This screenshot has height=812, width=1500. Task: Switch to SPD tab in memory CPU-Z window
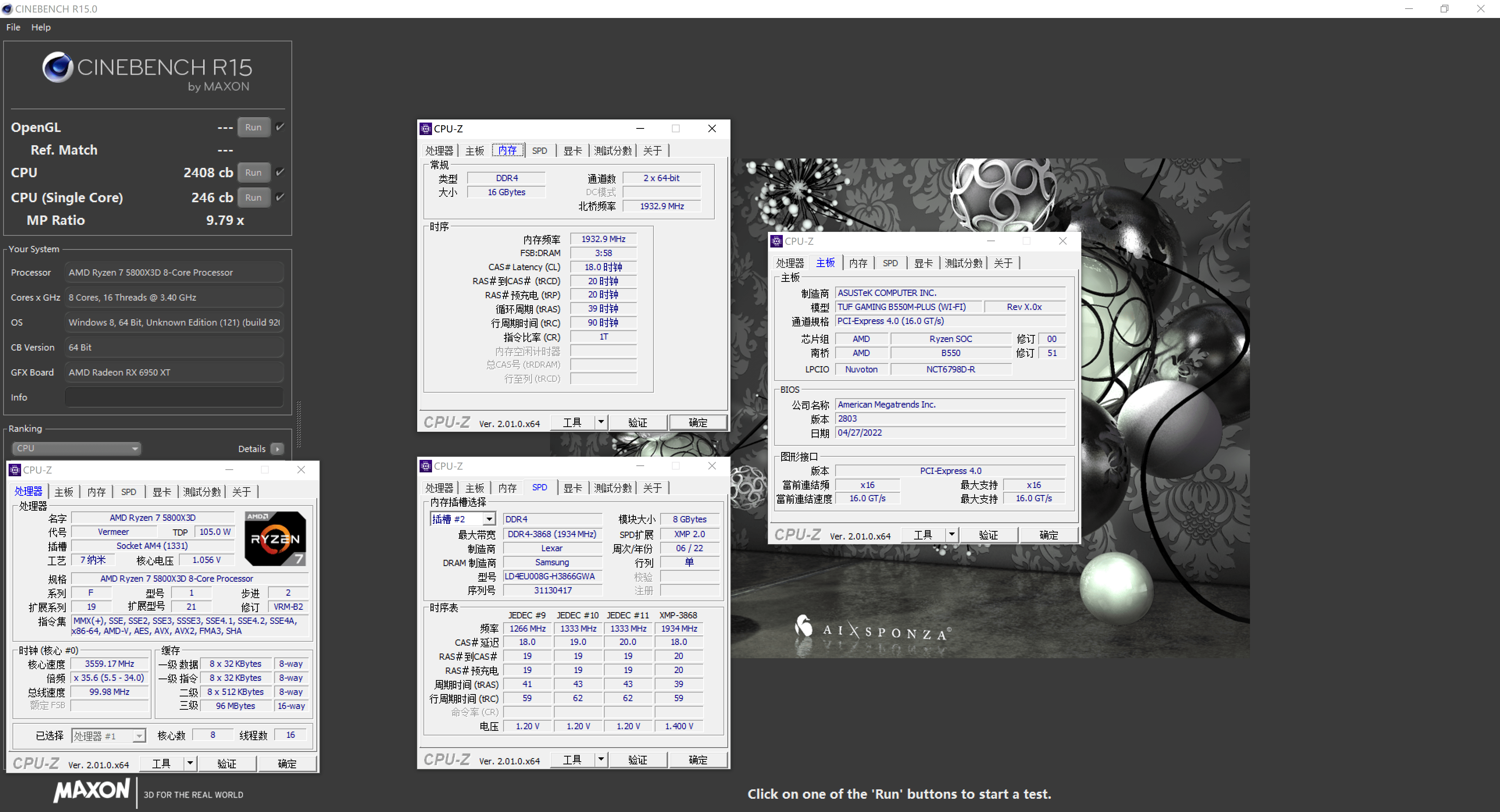pyautogui.click(x=540, y=151)
